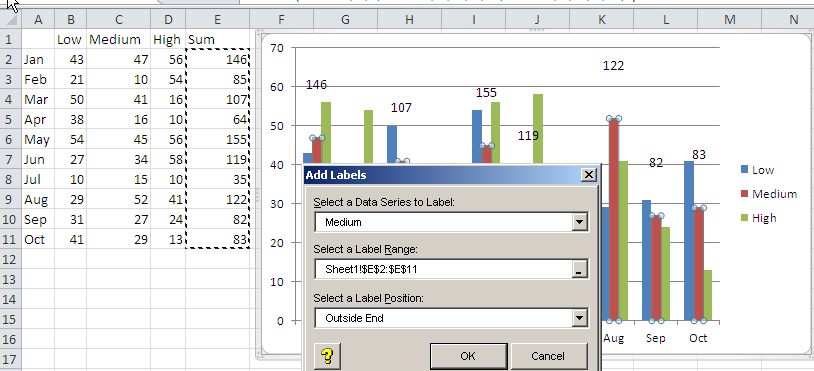Viewport: 814px width, 371px height.
Task: Click the yellow question mark help icon
Action: click(327, 356)
